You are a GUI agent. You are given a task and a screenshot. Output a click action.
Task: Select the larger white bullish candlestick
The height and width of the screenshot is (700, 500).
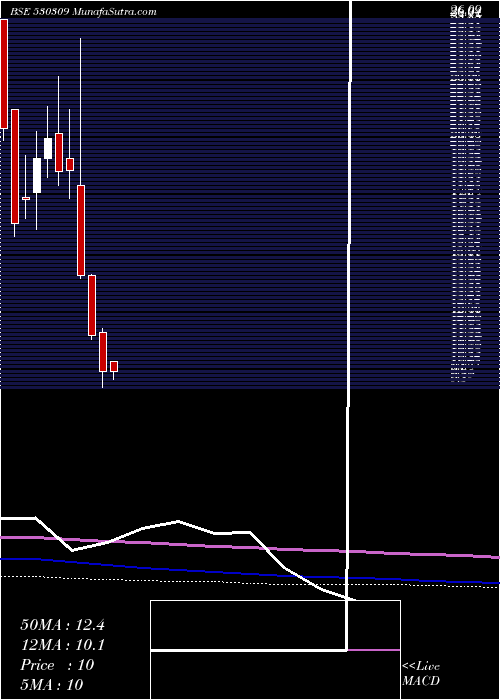click(37, 175)
